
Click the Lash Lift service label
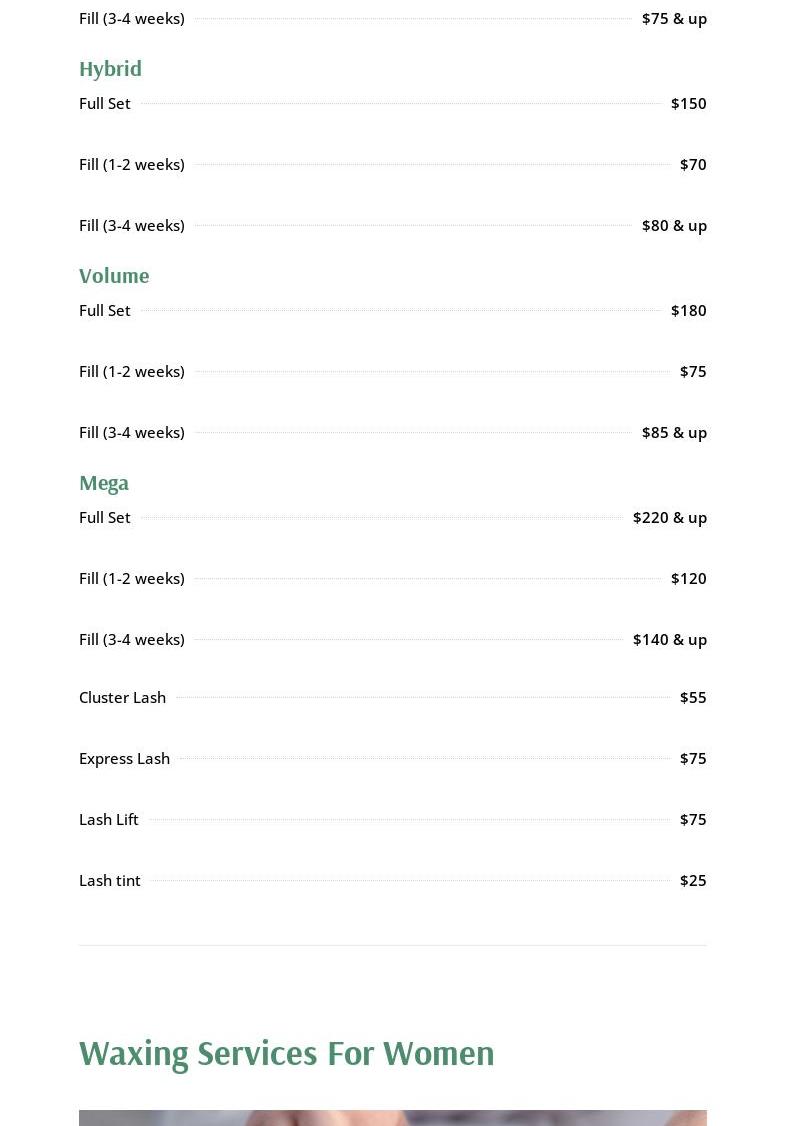click(109, 819)
